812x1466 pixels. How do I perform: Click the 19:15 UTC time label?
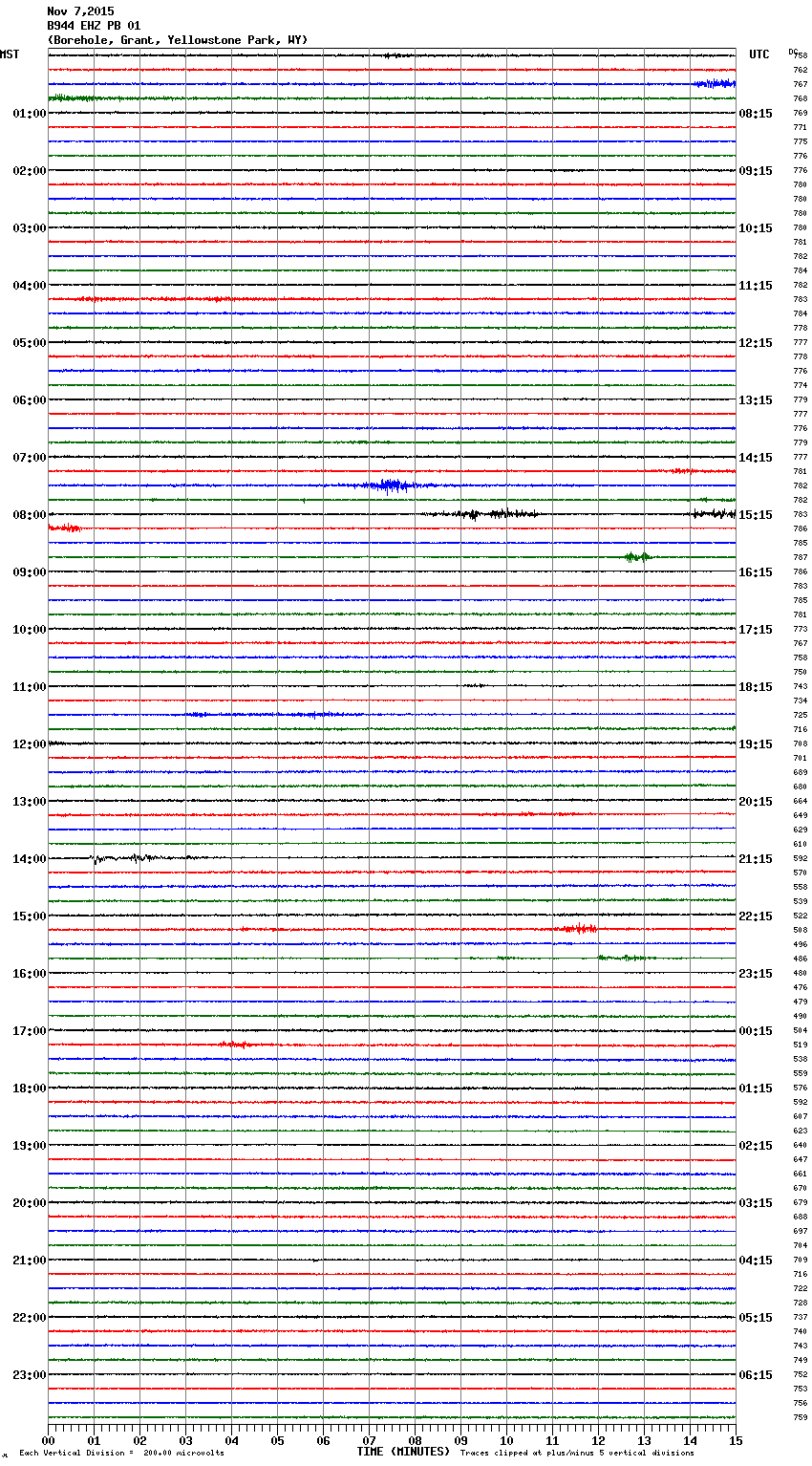[756, 744]
